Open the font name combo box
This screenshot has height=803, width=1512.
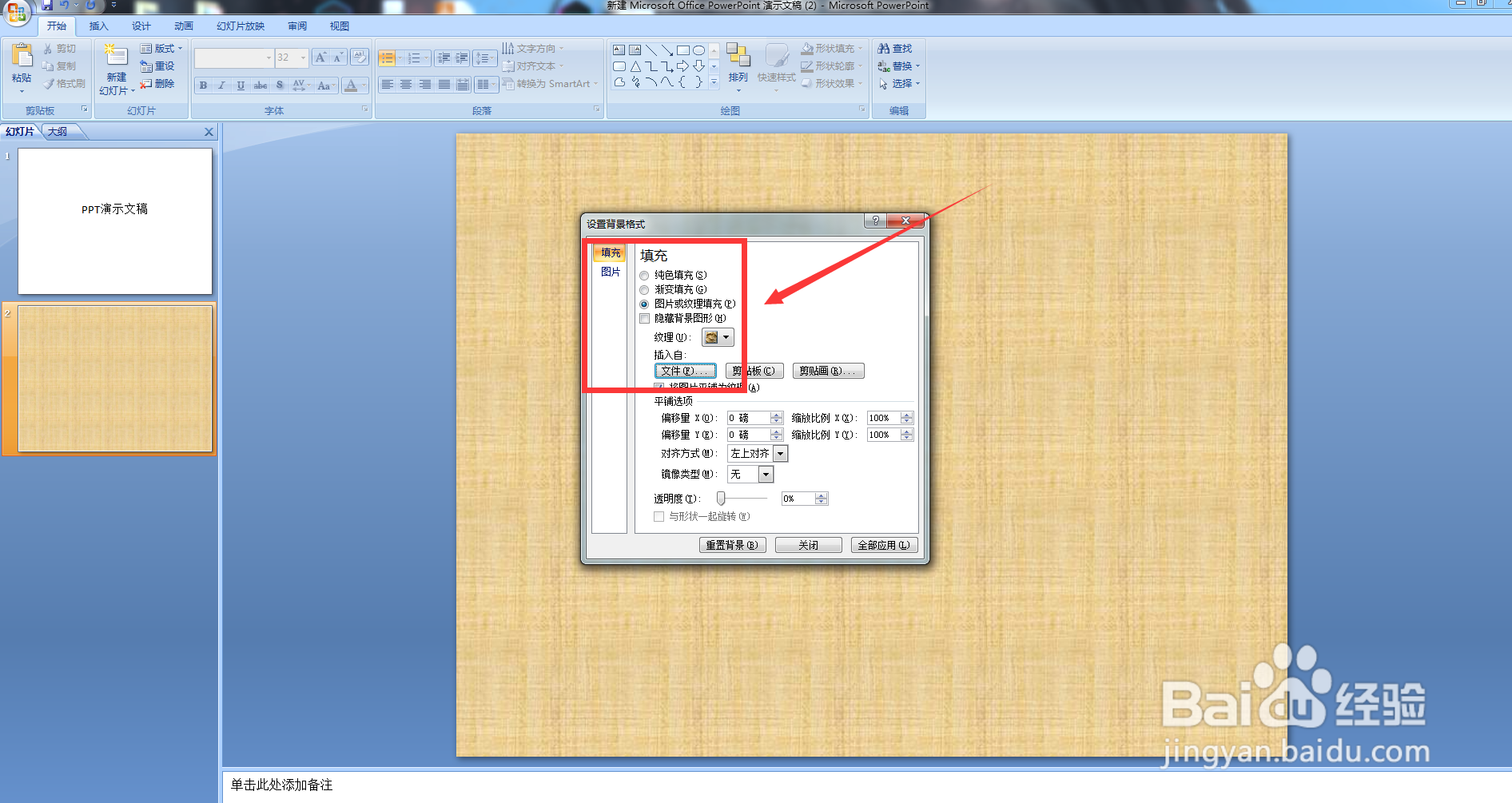click(x=234, y=58)
